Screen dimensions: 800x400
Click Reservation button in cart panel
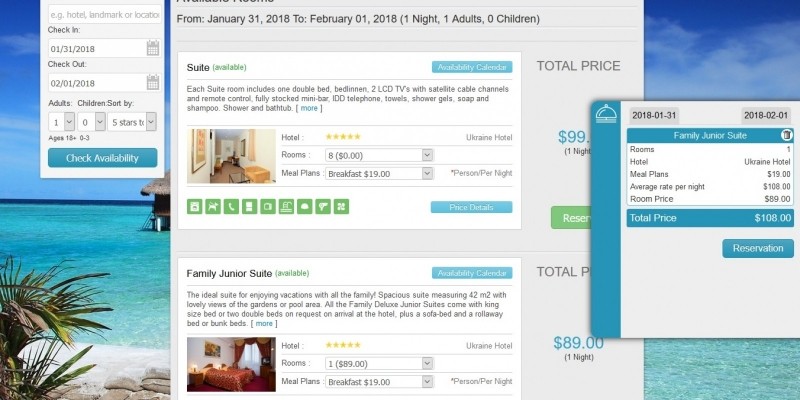click(x=757, y=248)
